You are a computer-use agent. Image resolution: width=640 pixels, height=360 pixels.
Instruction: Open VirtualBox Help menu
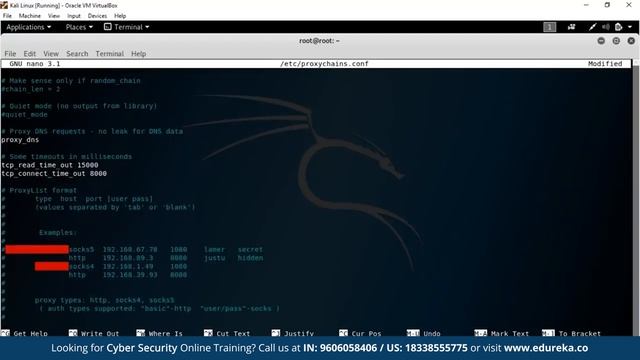pos(120,16)
